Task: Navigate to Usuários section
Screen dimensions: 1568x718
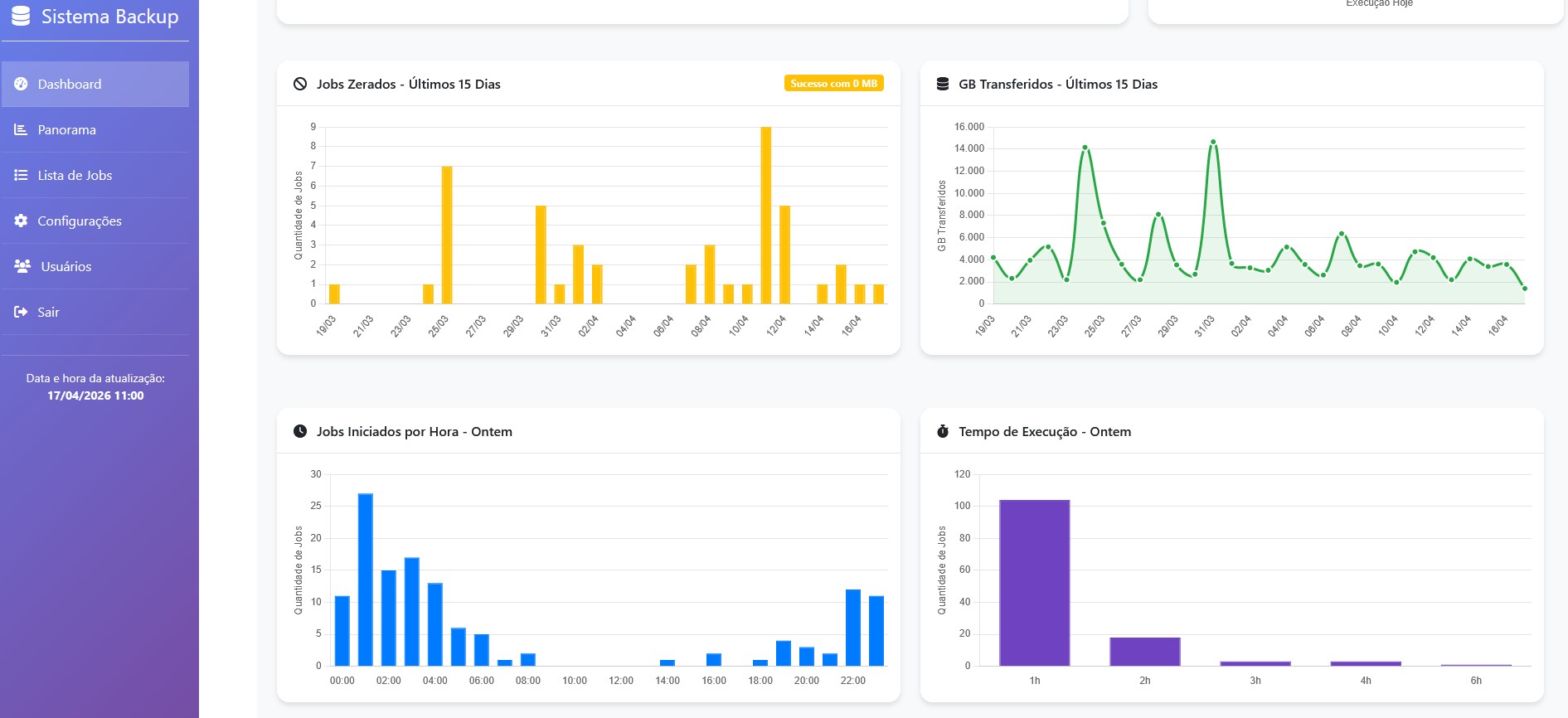Action: click(95, 266)
